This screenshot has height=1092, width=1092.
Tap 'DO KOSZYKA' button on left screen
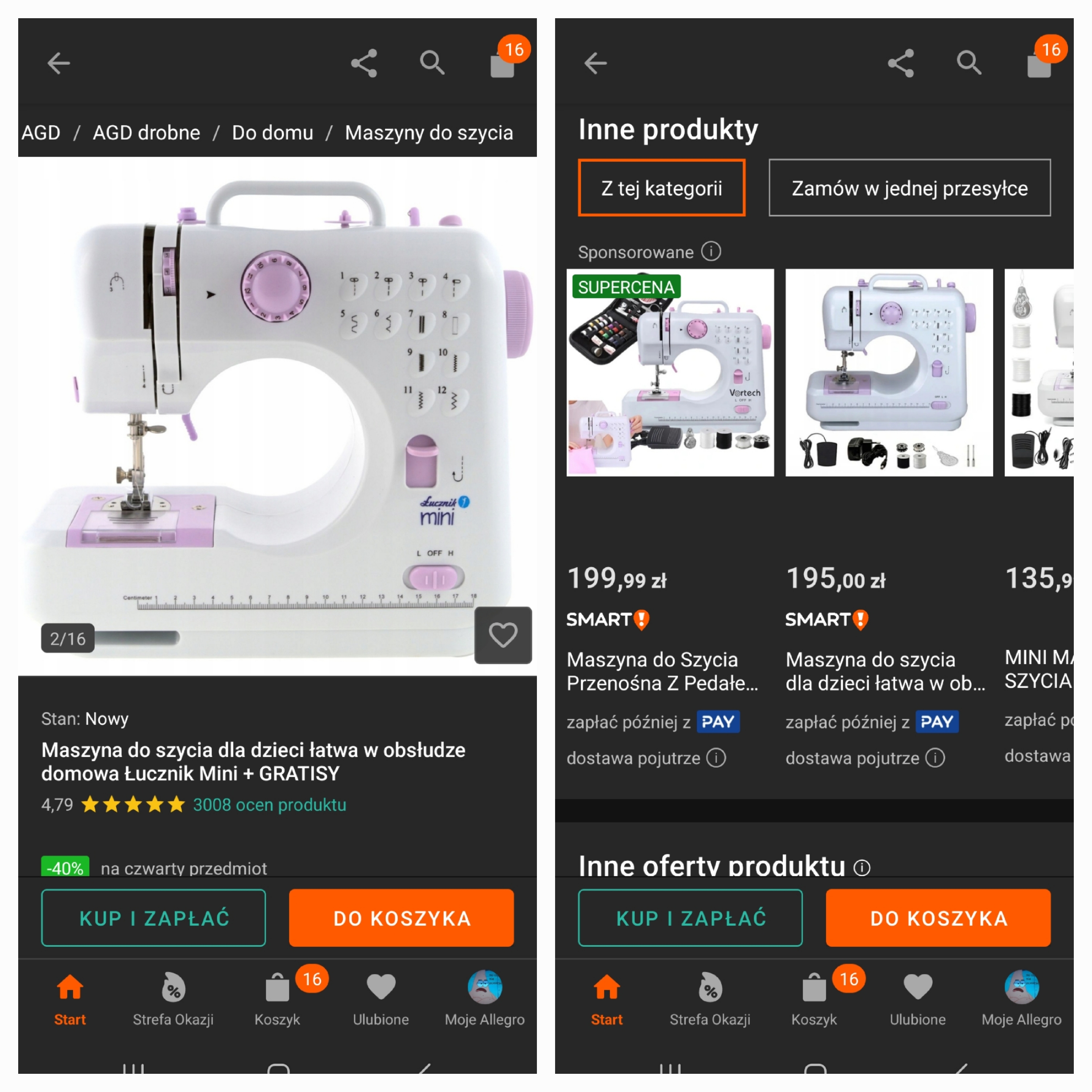pos(401,918)
